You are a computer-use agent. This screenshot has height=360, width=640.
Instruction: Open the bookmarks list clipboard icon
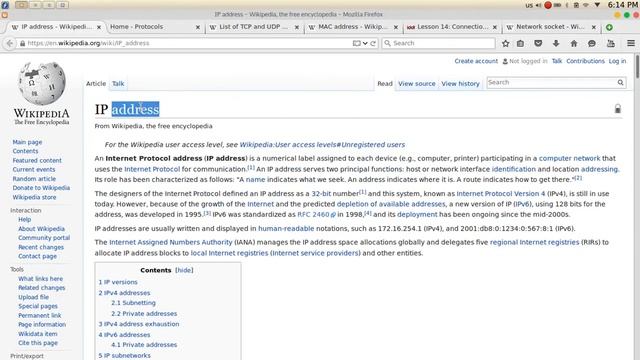(x=520, y=43)
